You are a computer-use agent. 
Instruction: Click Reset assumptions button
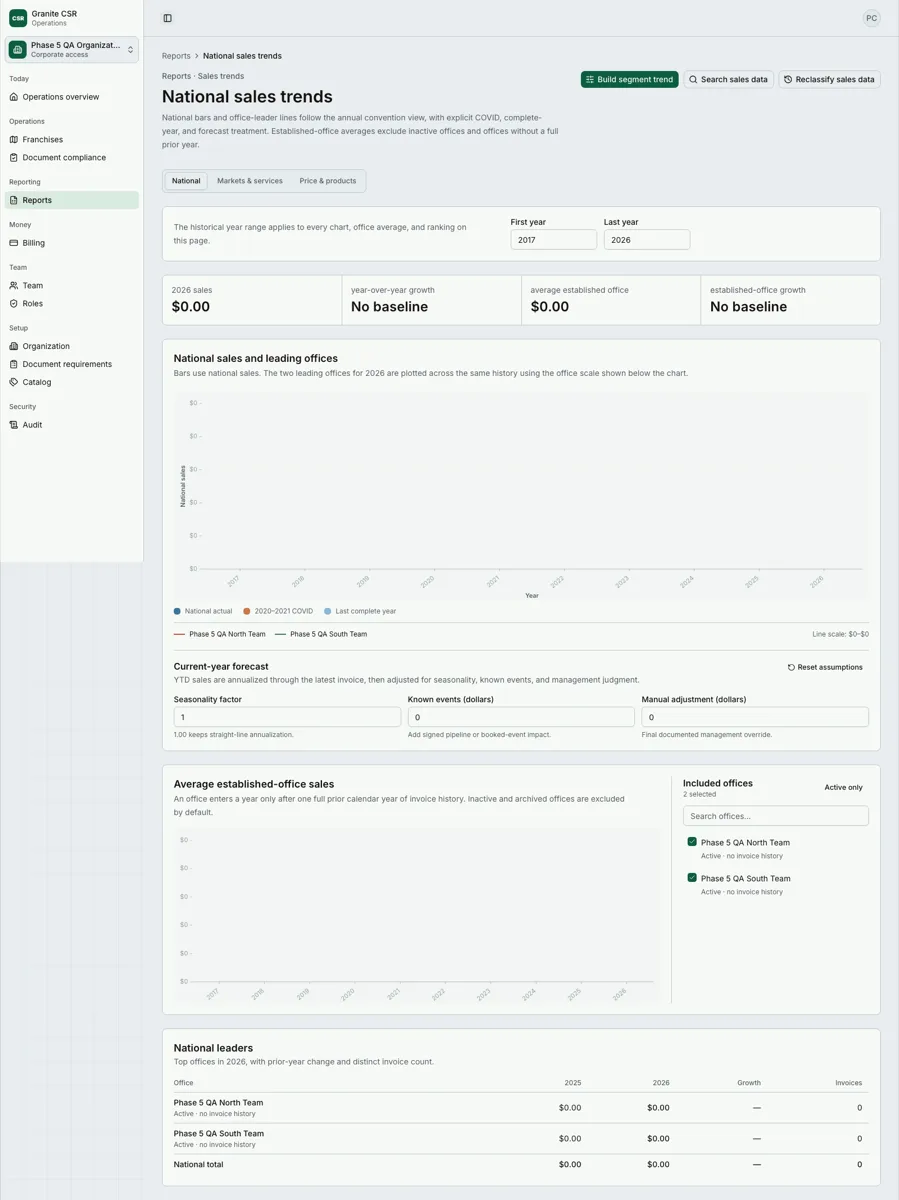pyautogui.click(x=825, y=667)
